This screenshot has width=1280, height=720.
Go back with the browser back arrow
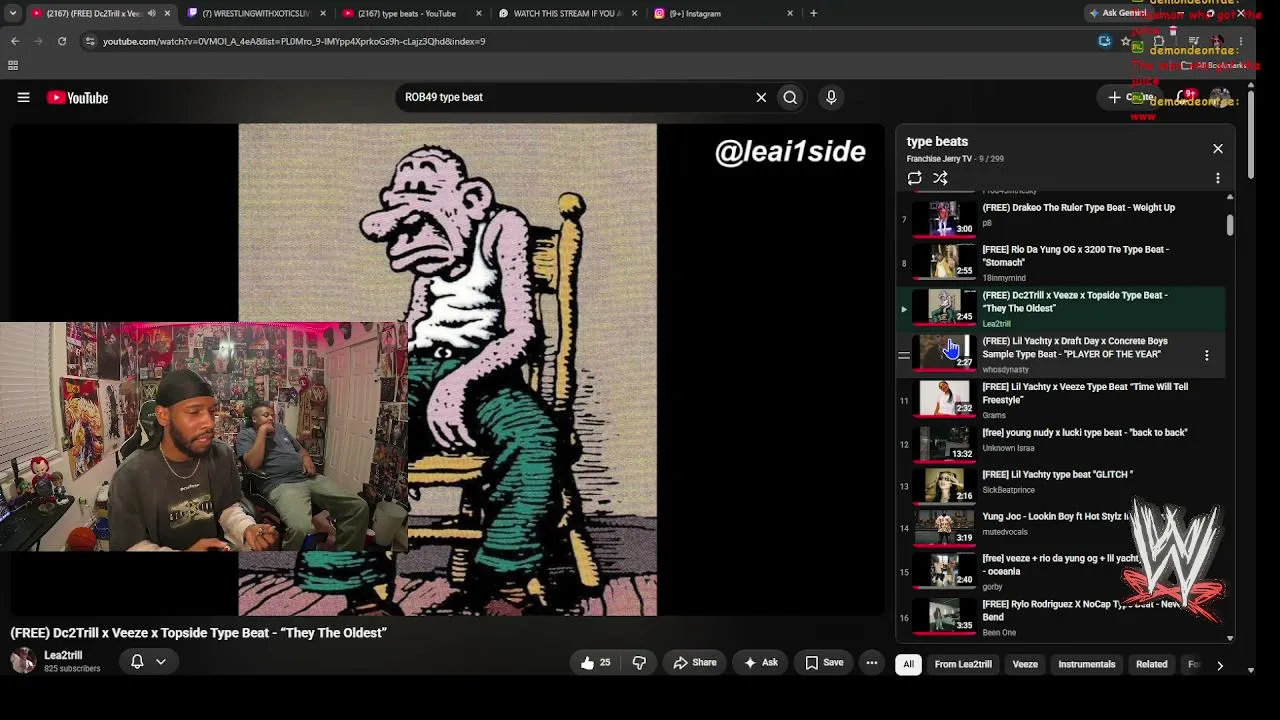(x=14, y=41)
